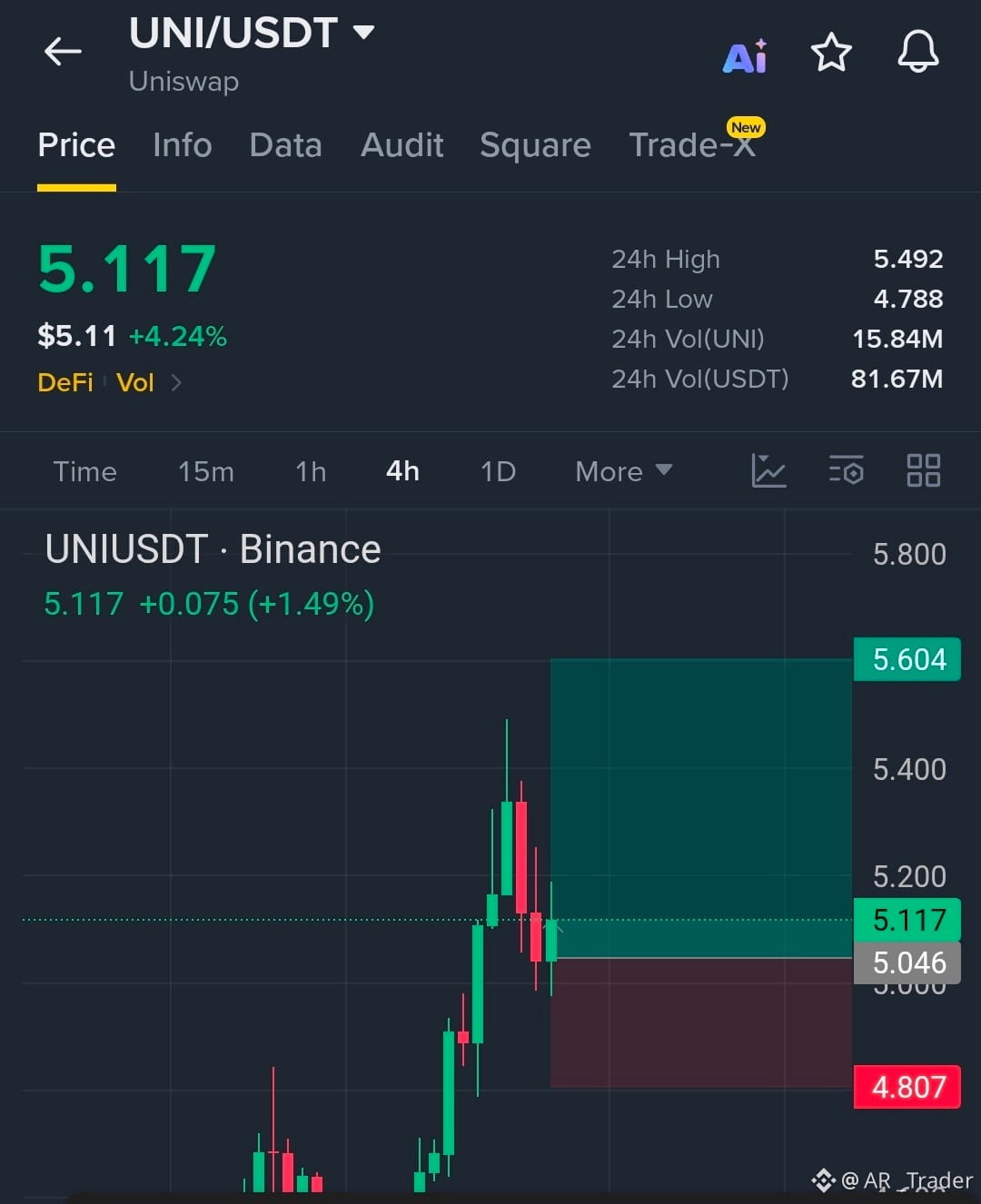Set a price alert with bell icon

pyautogui.click(x=918, y=52)
